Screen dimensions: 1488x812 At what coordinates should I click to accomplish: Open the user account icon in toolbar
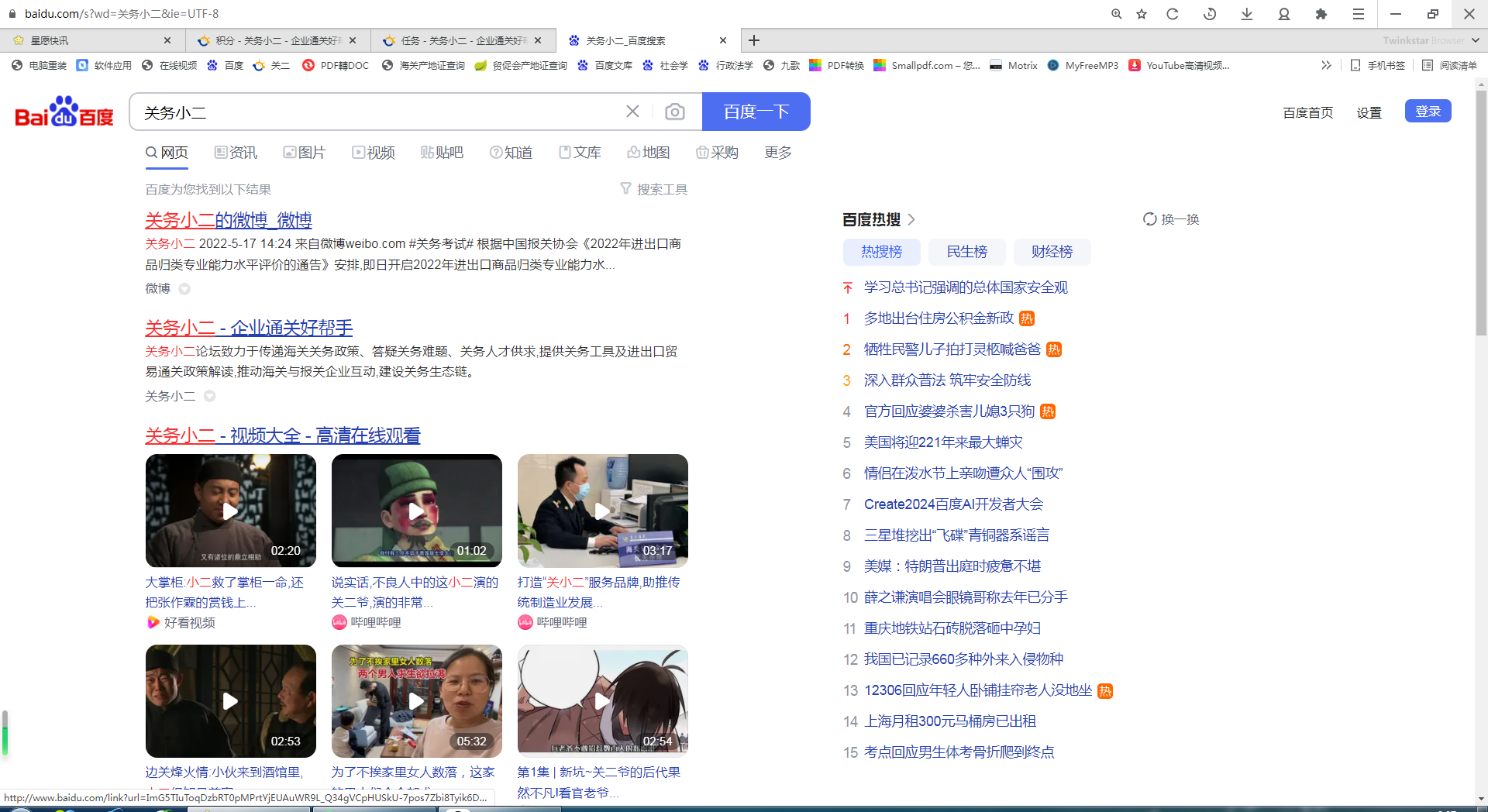[1284, 14]
